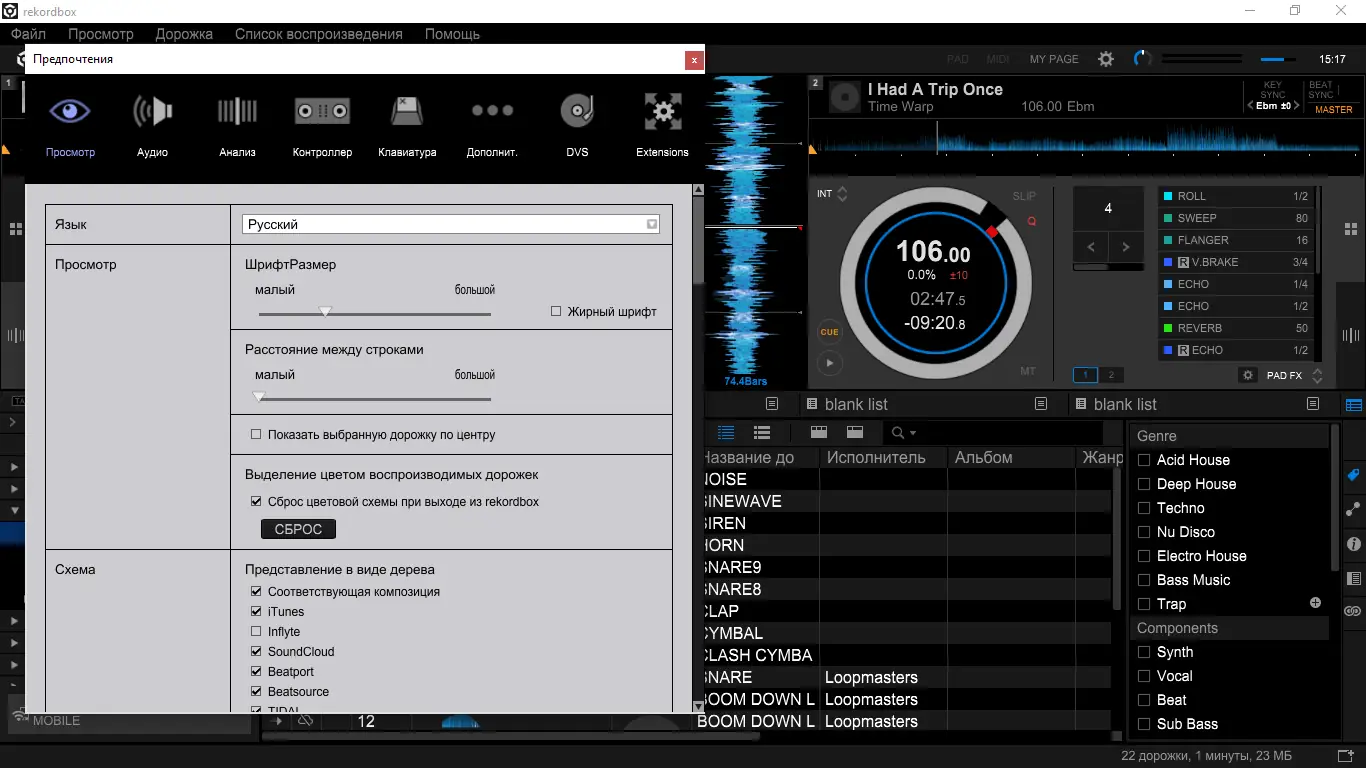The width and height of the screenshot is (1366, 768).
Task: Click the settings gear in rekordbox top bar
Action: [x=1106, y=59]
